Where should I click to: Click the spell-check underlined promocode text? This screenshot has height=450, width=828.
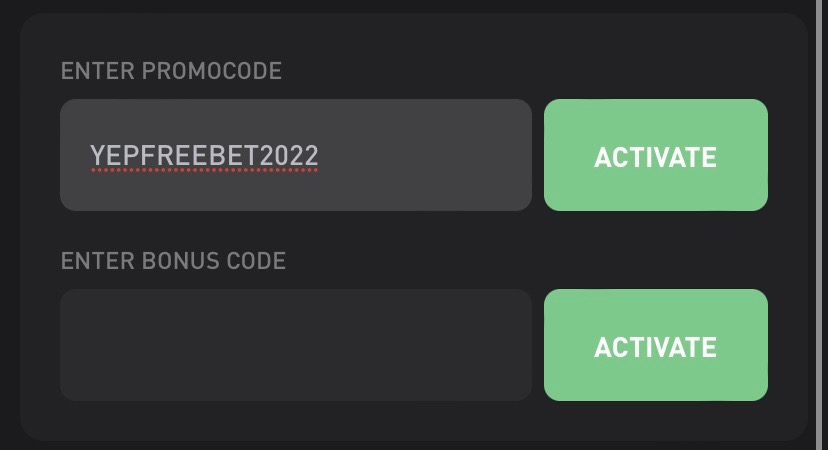click(x=204, y=155)
